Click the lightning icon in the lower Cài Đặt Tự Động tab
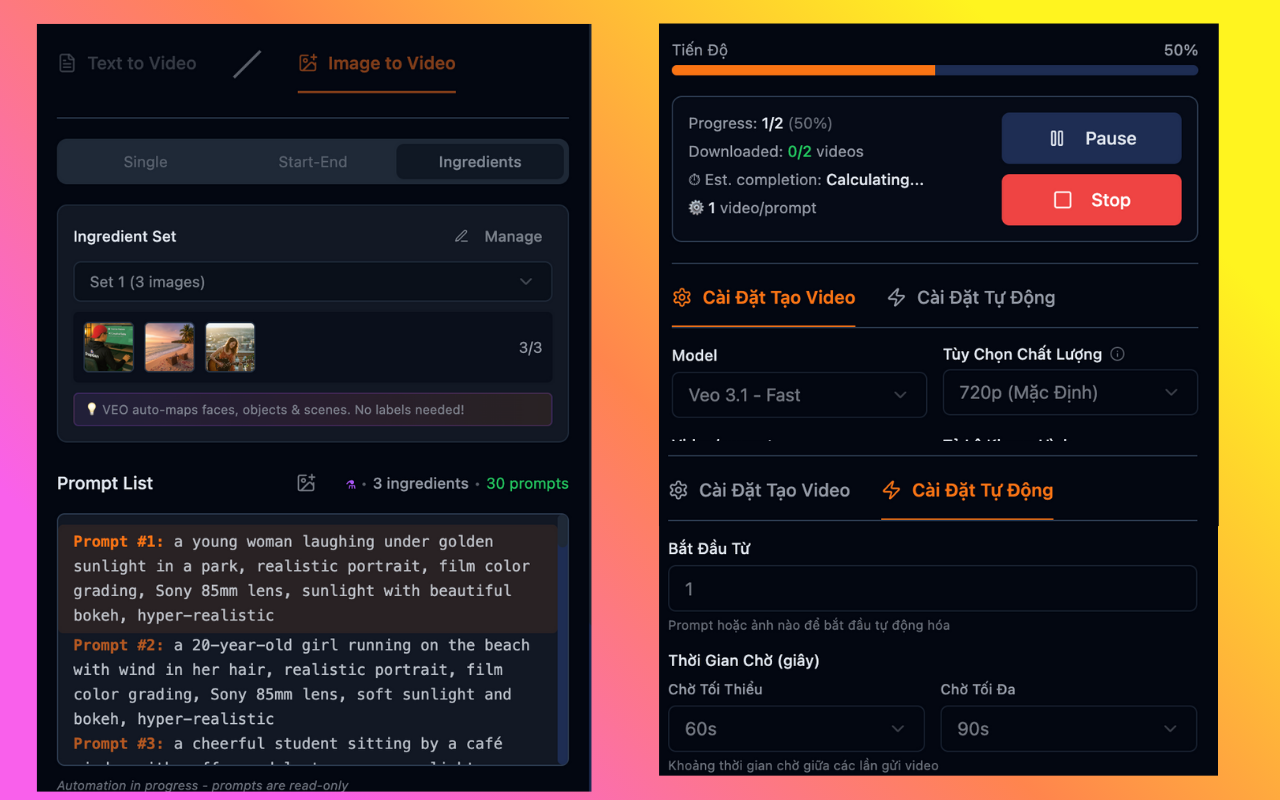The image size is (1280, 800). (891, 491)
